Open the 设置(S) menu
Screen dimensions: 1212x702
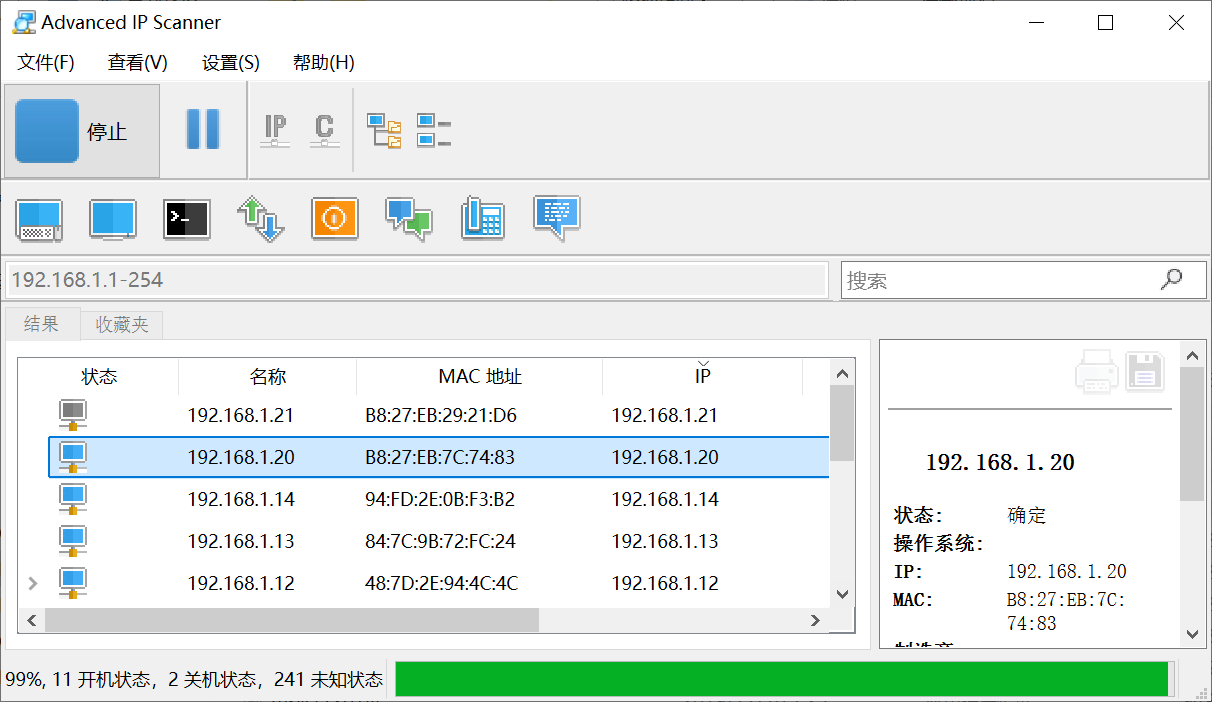pyautogui.click(x=231, y=63)
